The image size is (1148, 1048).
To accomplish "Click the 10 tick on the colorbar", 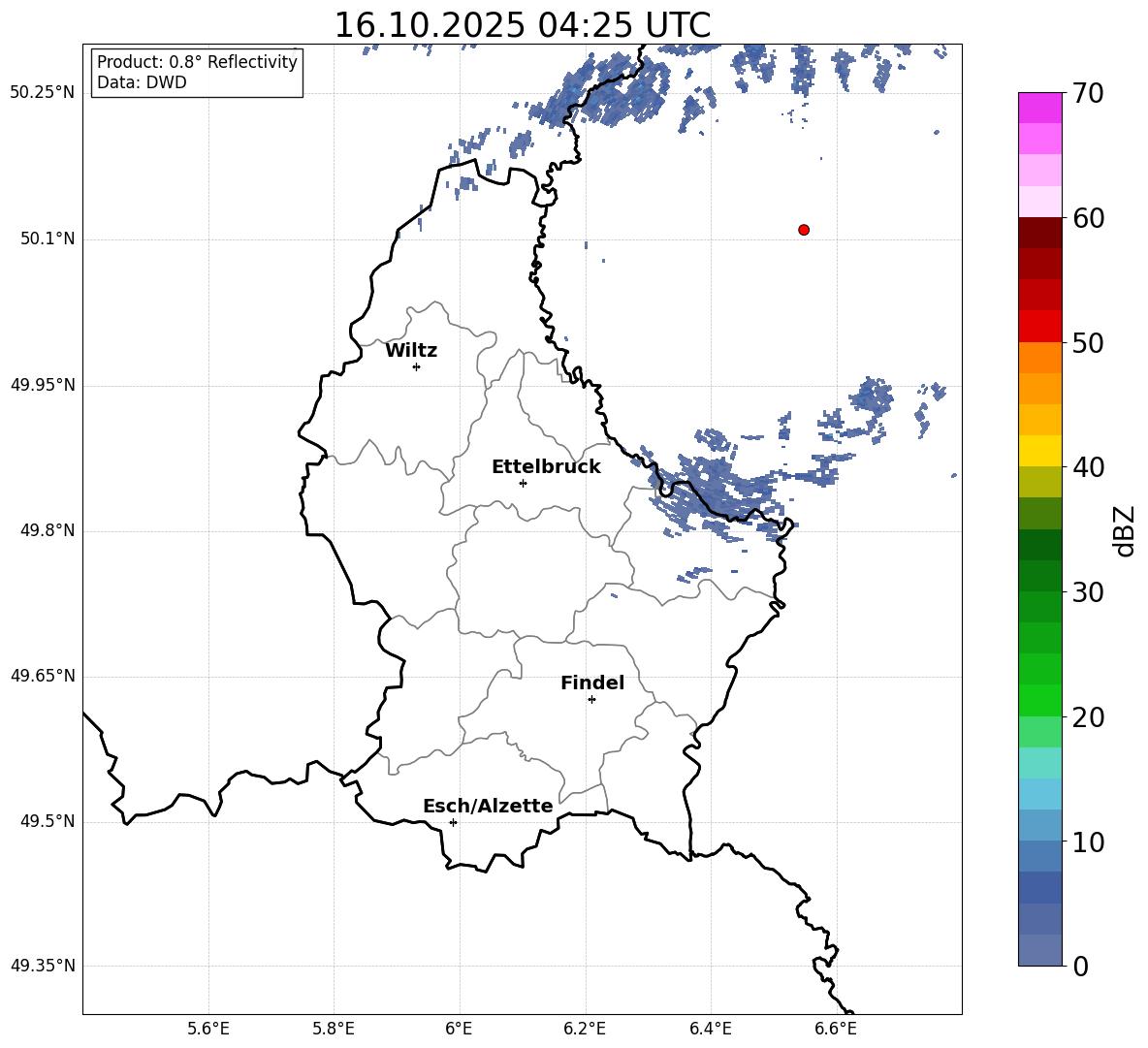I will pos(1088,842).
